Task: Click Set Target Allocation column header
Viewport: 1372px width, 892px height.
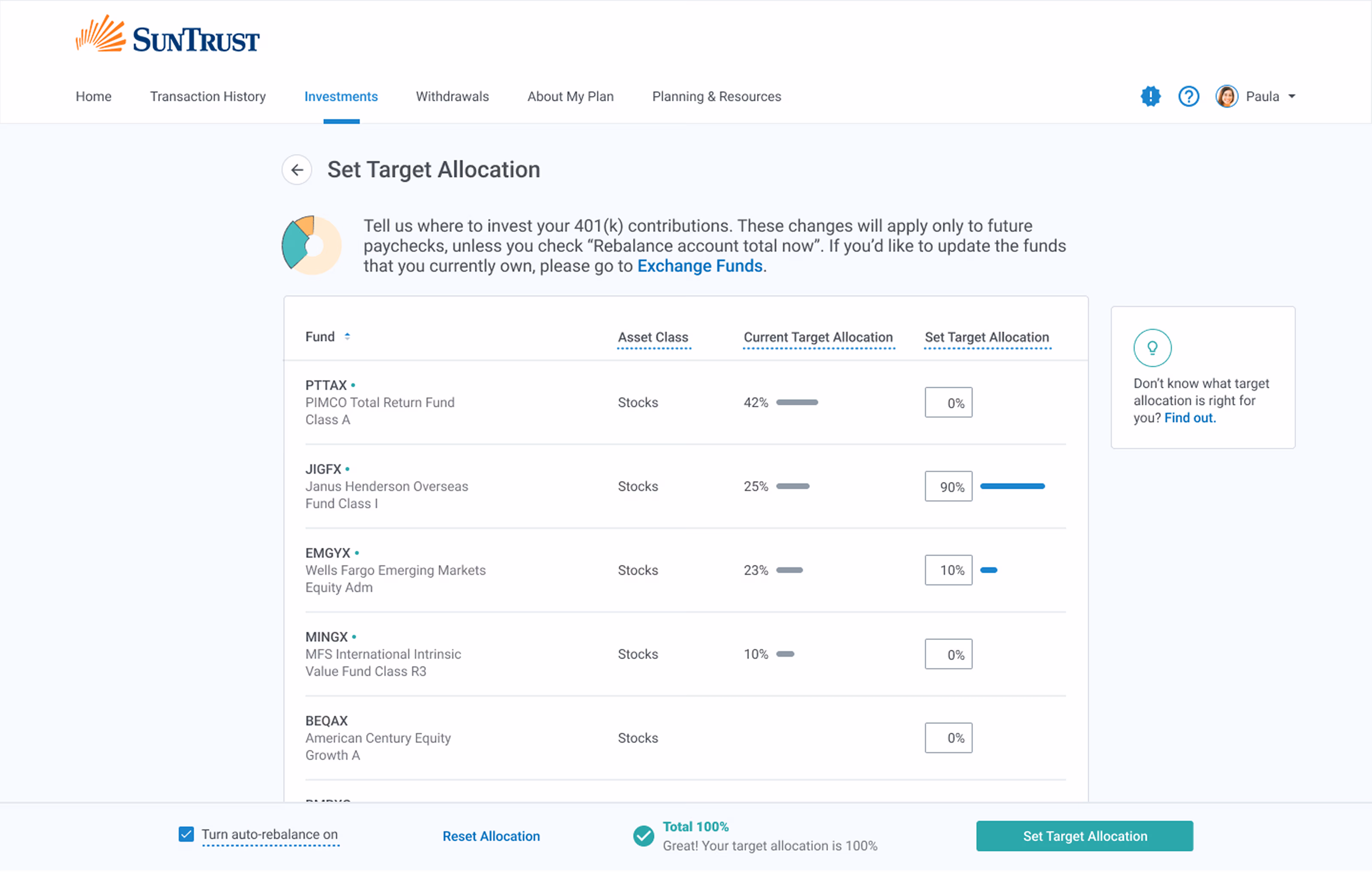Action: [987, 337]
